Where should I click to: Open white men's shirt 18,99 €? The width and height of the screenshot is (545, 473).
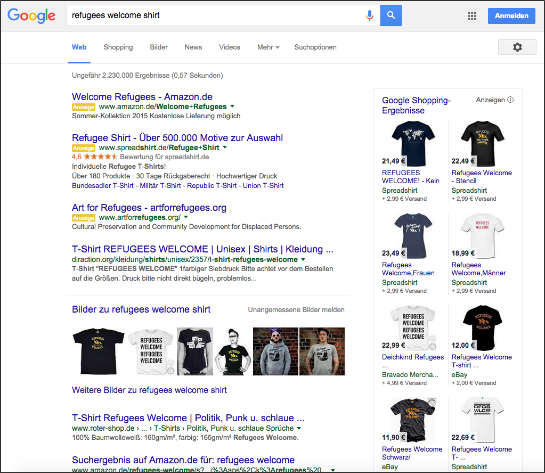click(482, 235)
